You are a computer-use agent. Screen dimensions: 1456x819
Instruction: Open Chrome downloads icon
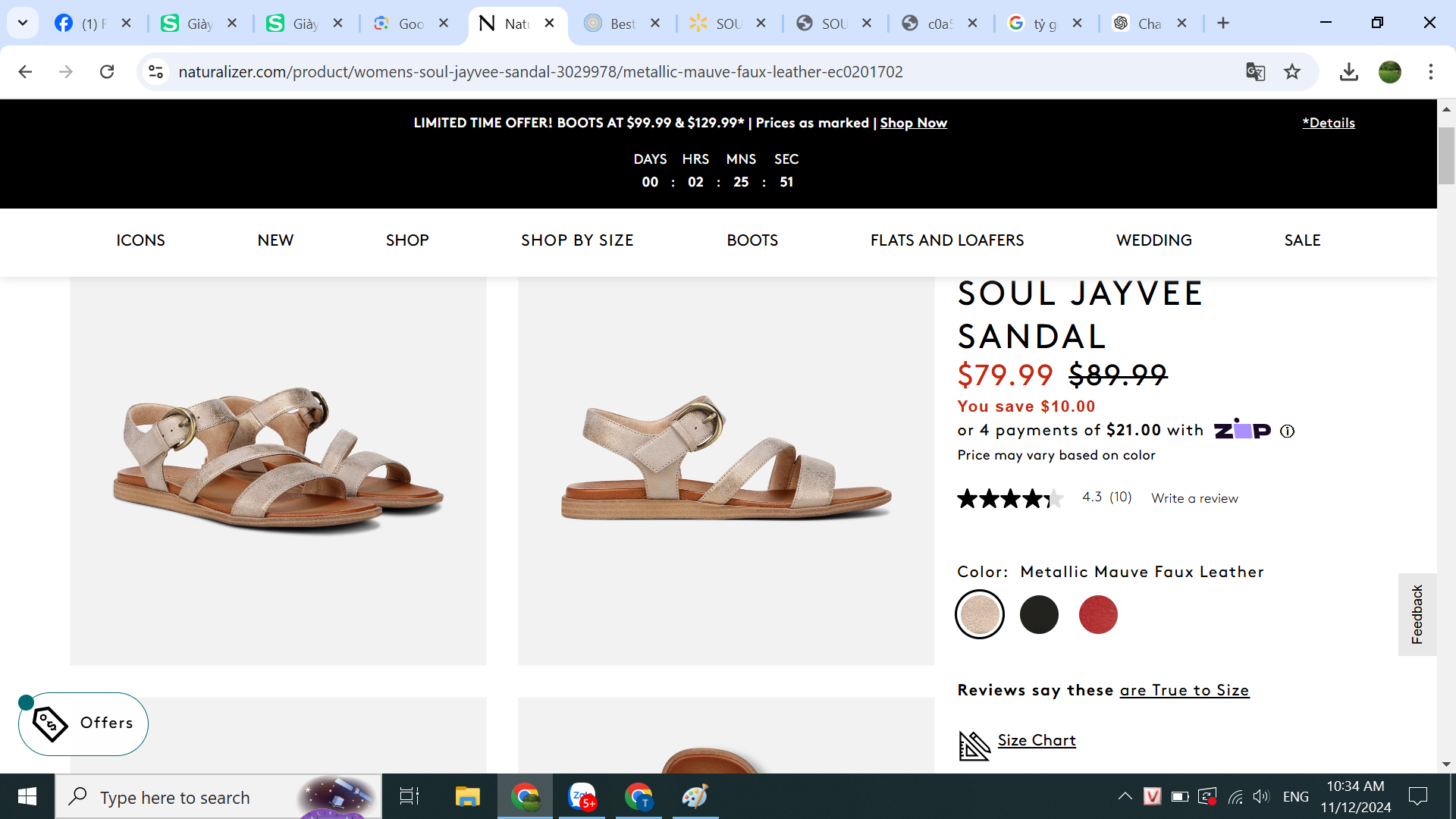pos(1348,72)
